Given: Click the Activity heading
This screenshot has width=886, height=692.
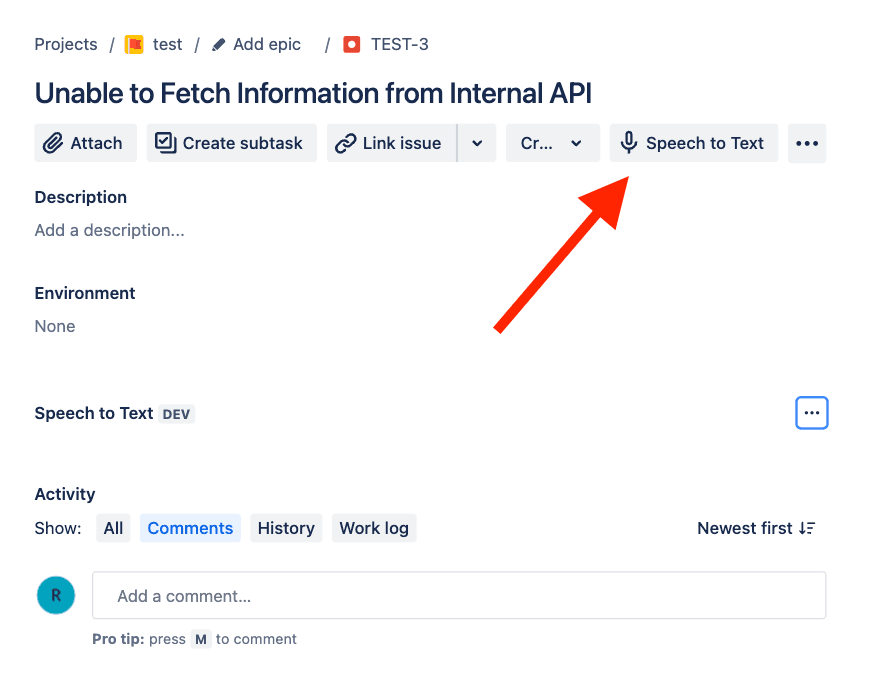Looking at the screenshot, I should click(65, 494).
